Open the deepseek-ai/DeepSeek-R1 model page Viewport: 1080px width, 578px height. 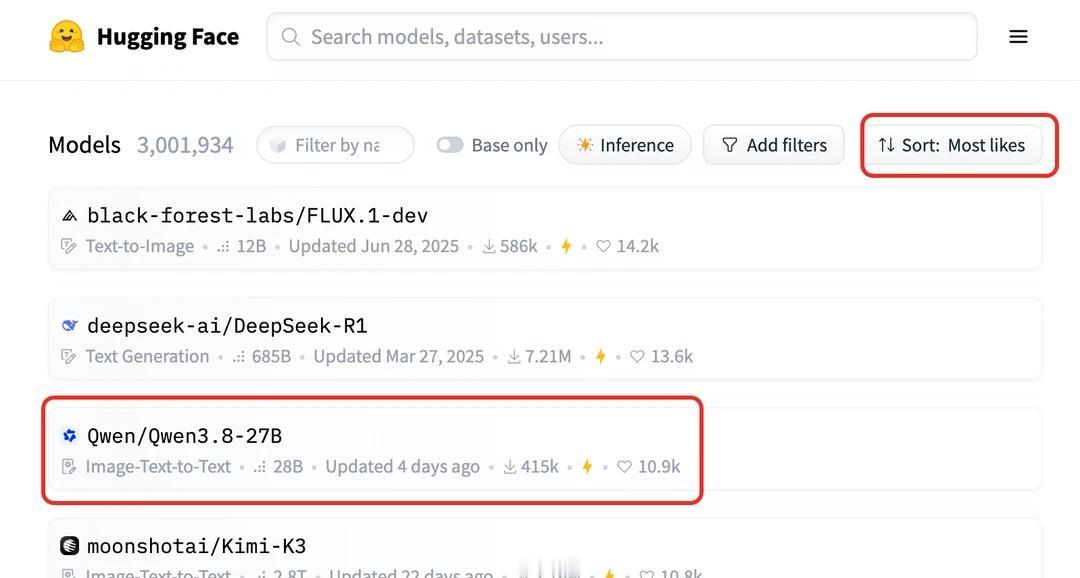tap(227, 325)
